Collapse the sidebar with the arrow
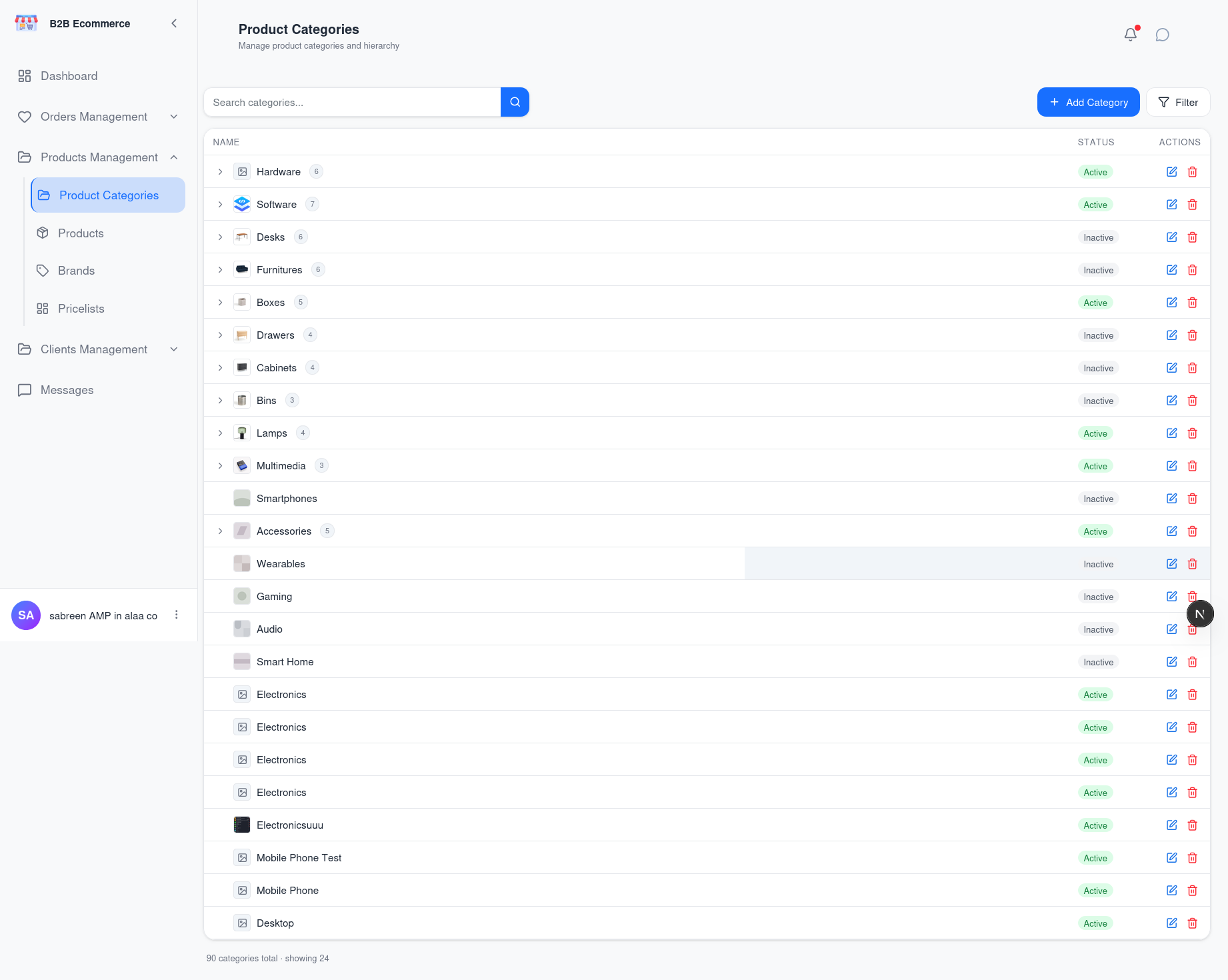This screenshot has height=980, width=1228. pos(174,23)
